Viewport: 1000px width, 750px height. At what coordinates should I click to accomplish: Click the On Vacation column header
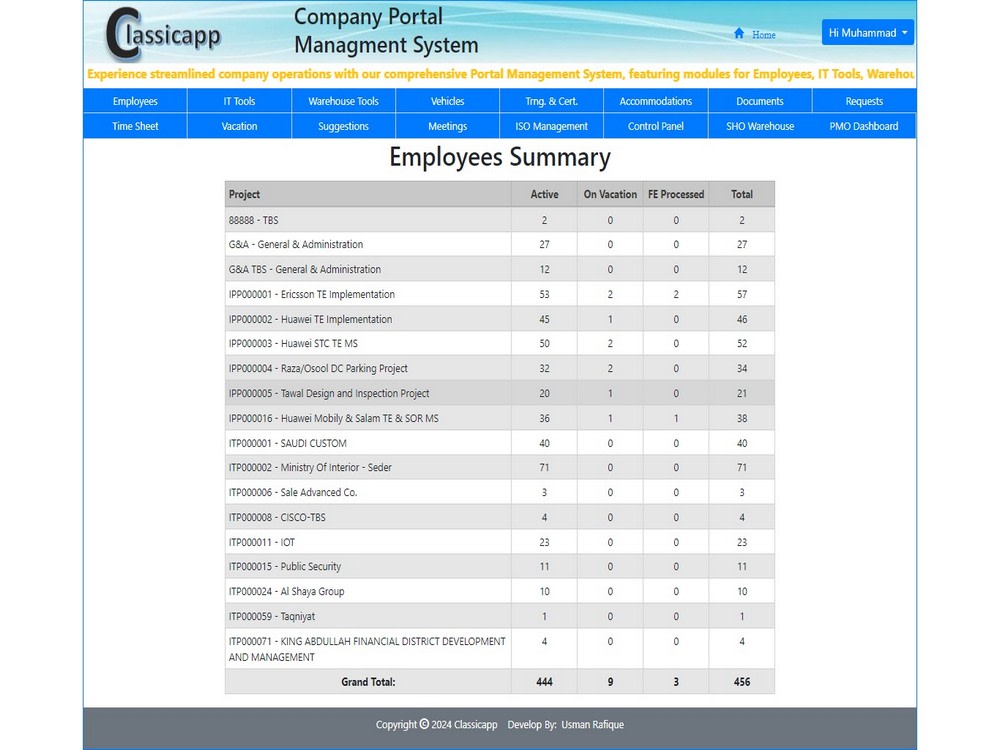click(610, 194)
